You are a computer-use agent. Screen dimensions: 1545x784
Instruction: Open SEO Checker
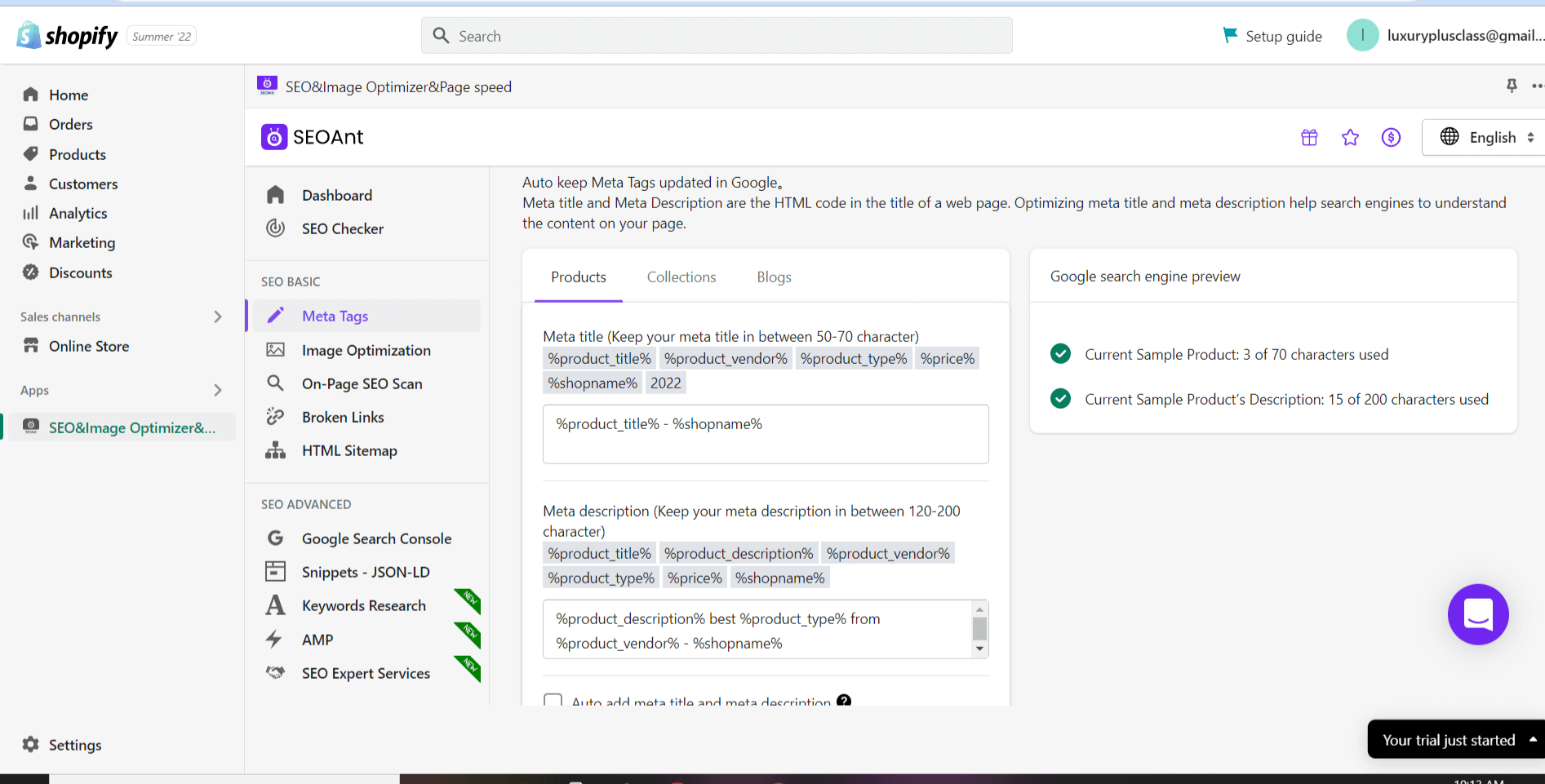tap(343, 228)
